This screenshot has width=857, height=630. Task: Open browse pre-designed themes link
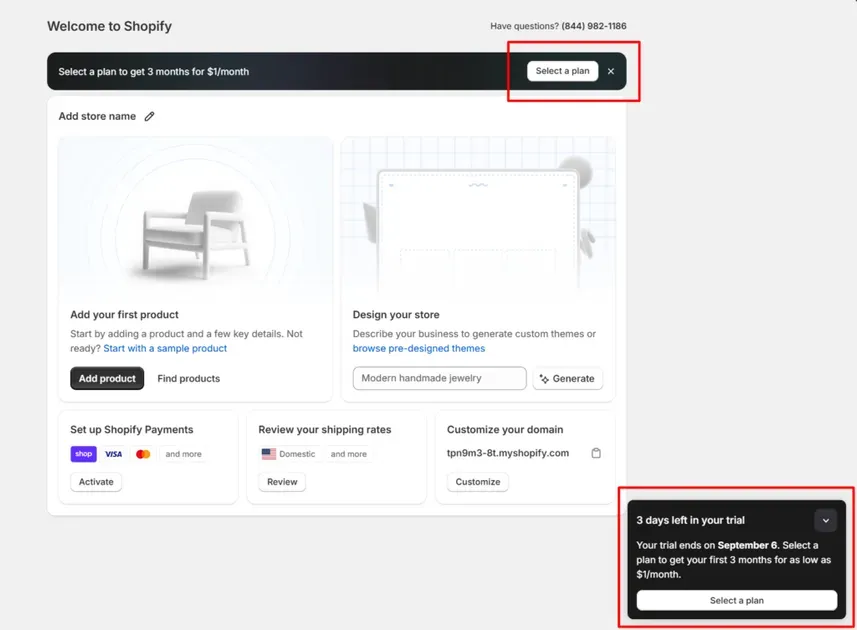pyautogui.click(x=419, y=348)
